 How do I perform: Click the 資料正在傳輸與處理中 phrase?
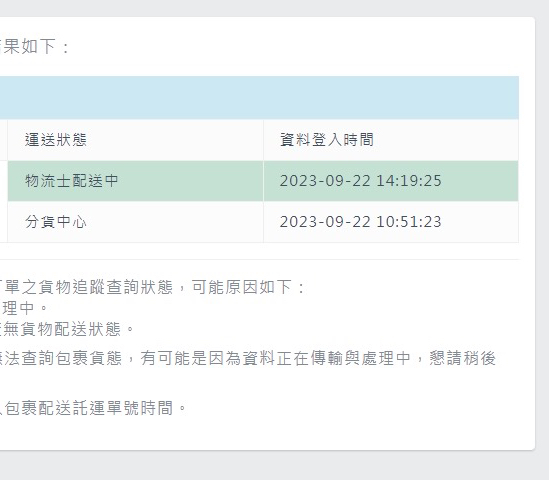(x=326, y=359)
